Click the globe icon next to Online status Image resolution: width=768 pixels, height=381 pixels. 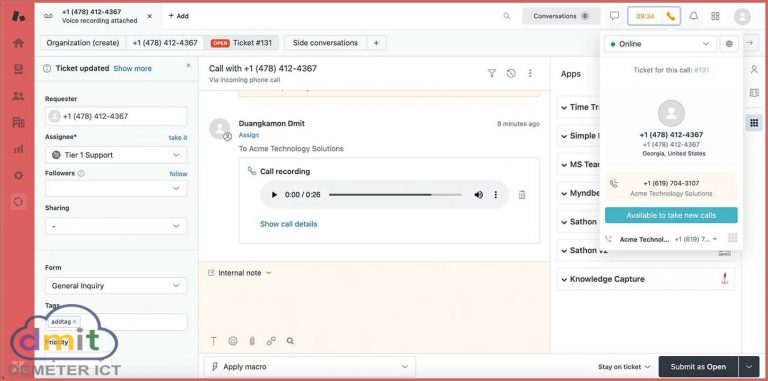(x=729, y=44)
